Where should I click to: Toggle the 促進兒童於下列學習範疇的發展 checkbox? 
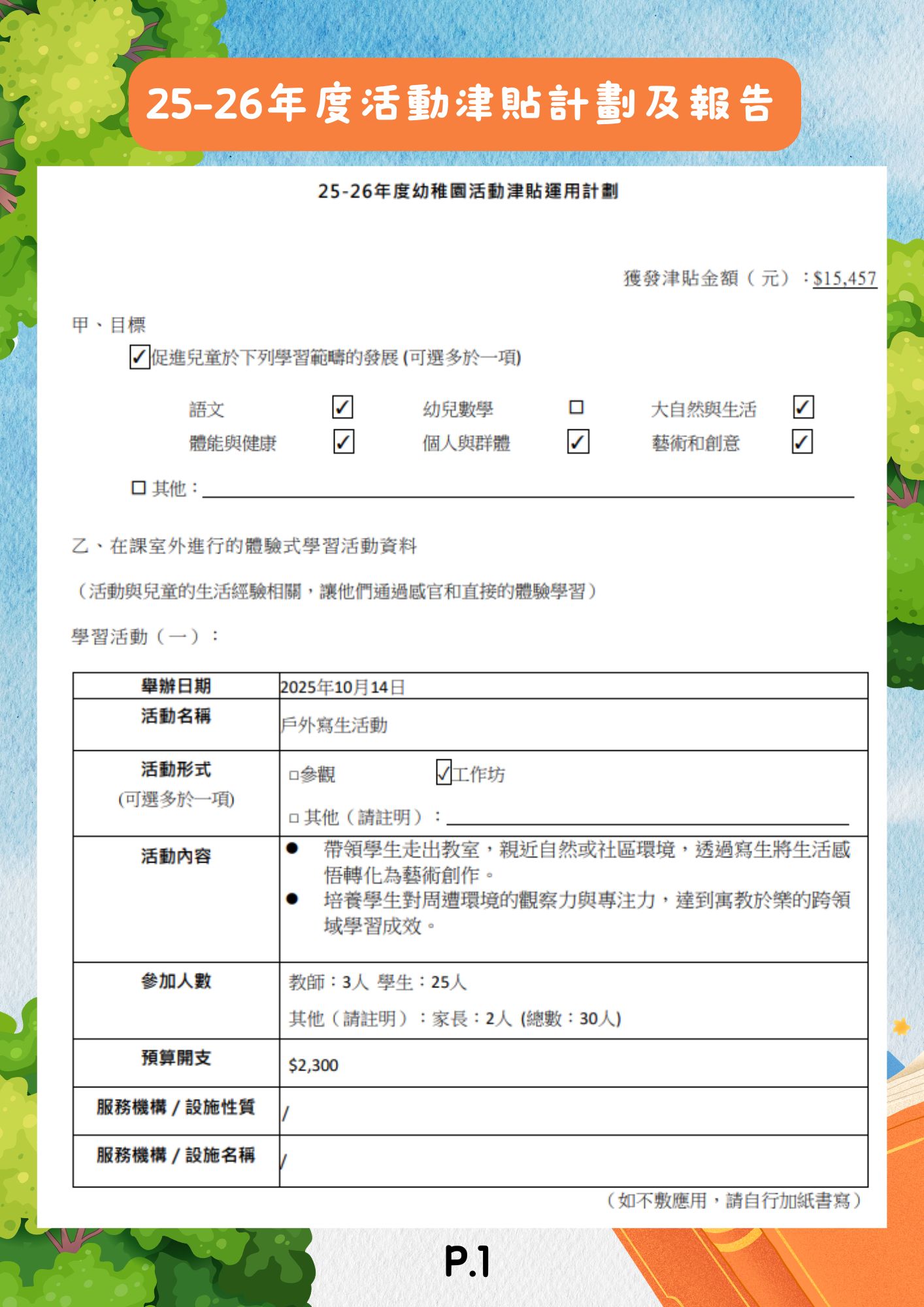click(x=140, y=357)
